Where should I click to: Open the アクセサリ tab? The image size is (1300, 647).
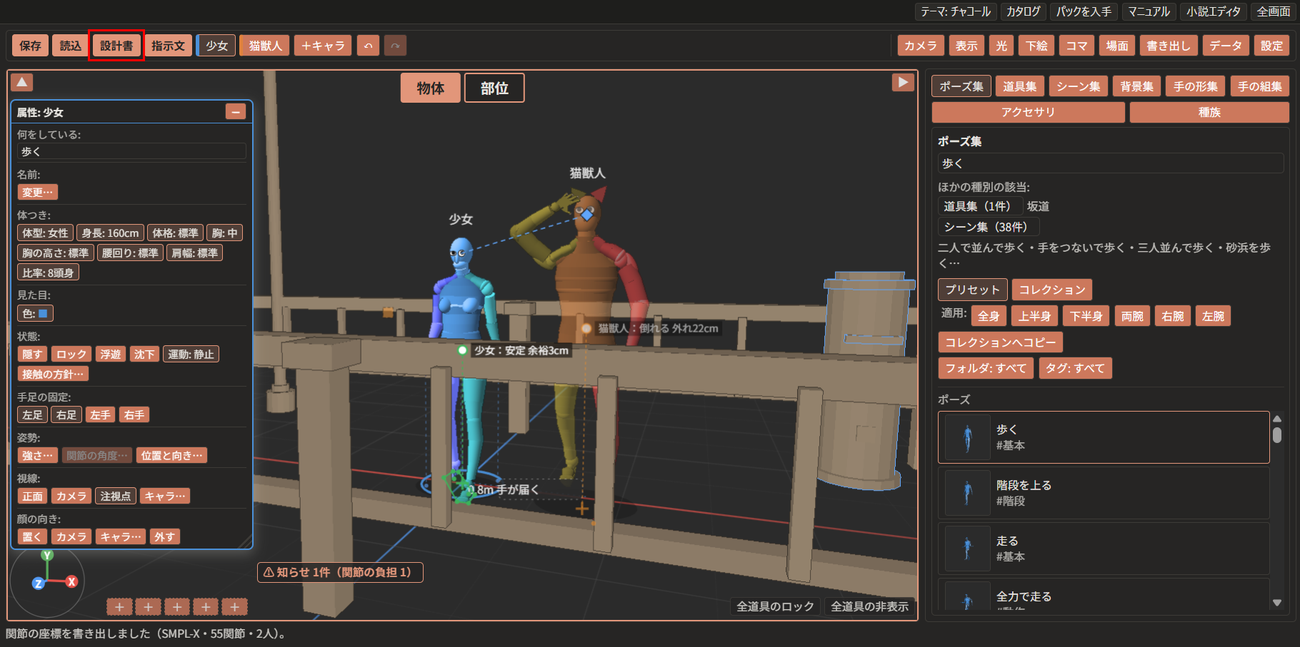coord(1027,112)
